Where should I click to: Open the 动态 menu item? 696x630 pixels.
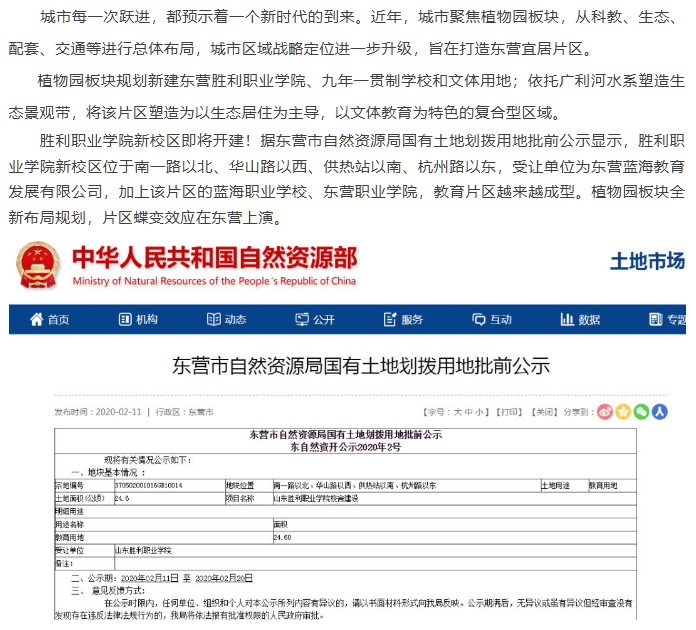tap(226, 319)
